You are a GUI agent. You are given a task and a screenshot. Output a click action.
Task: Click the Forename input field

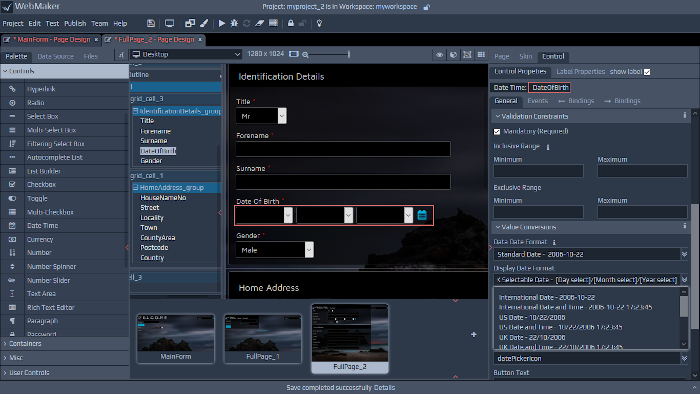(x=343, y=149)
